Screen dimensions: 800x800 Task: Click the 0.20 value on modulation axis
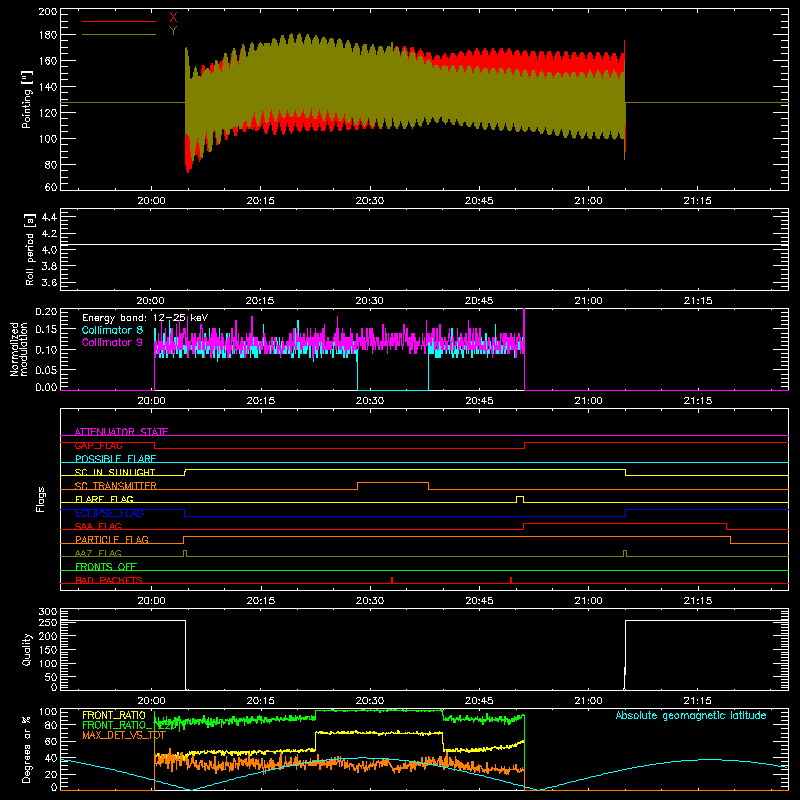[x=46, y=311]
